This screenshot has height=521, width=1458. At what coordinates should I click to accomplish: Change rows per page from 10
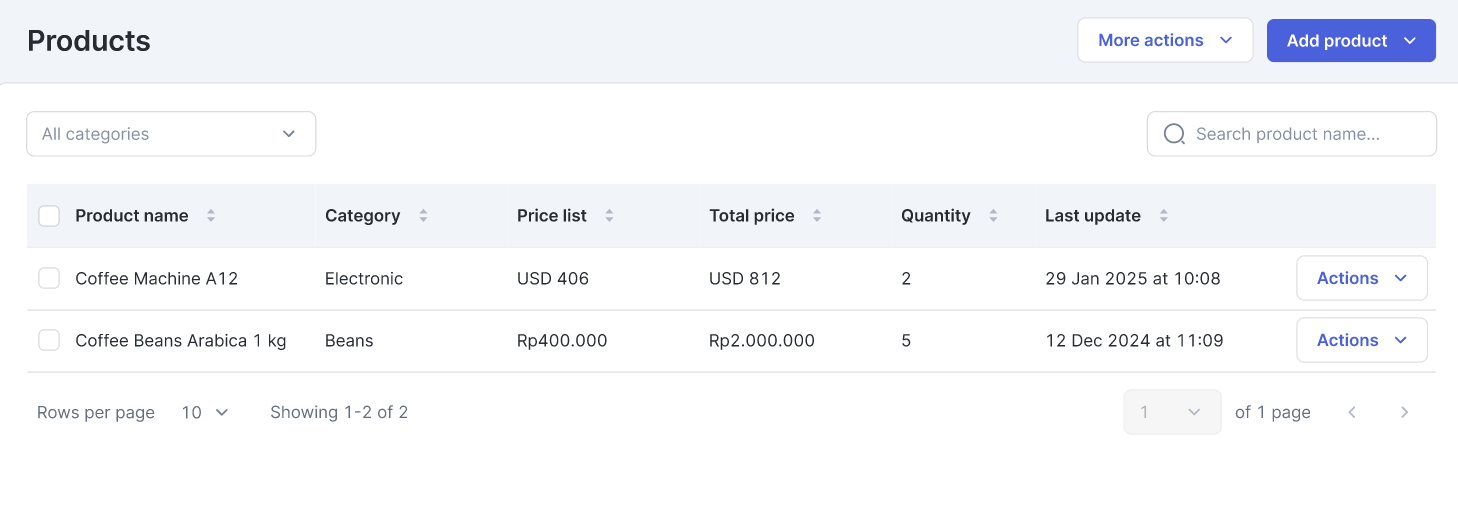[205, 412]
